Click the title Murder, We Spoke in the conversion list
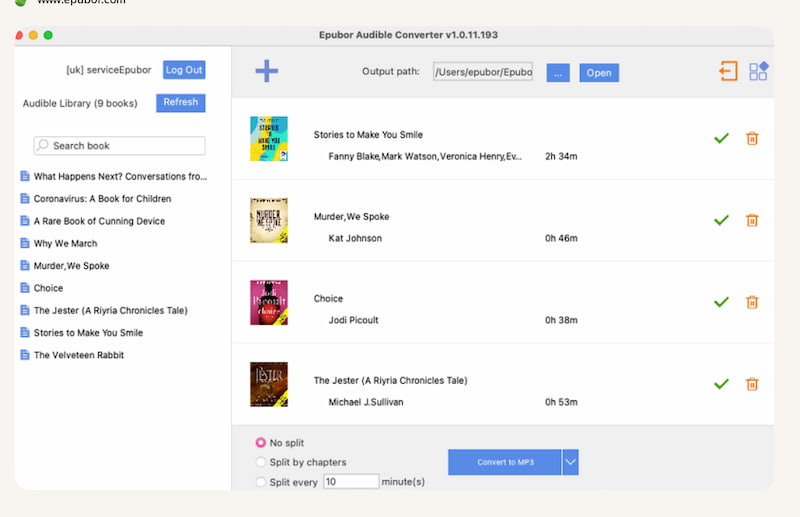800x517 pixels. click(x=352, y=216)
